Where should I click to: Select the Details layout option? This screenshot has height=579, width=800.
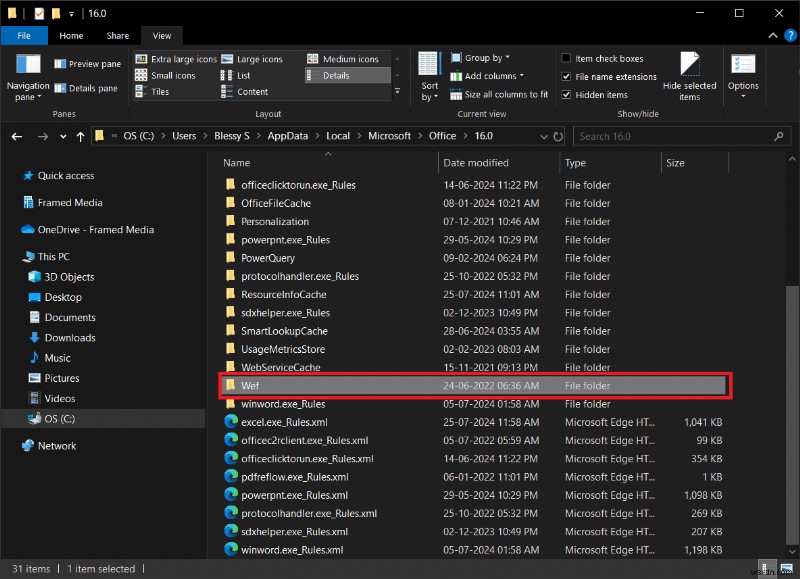coord(347,75)
